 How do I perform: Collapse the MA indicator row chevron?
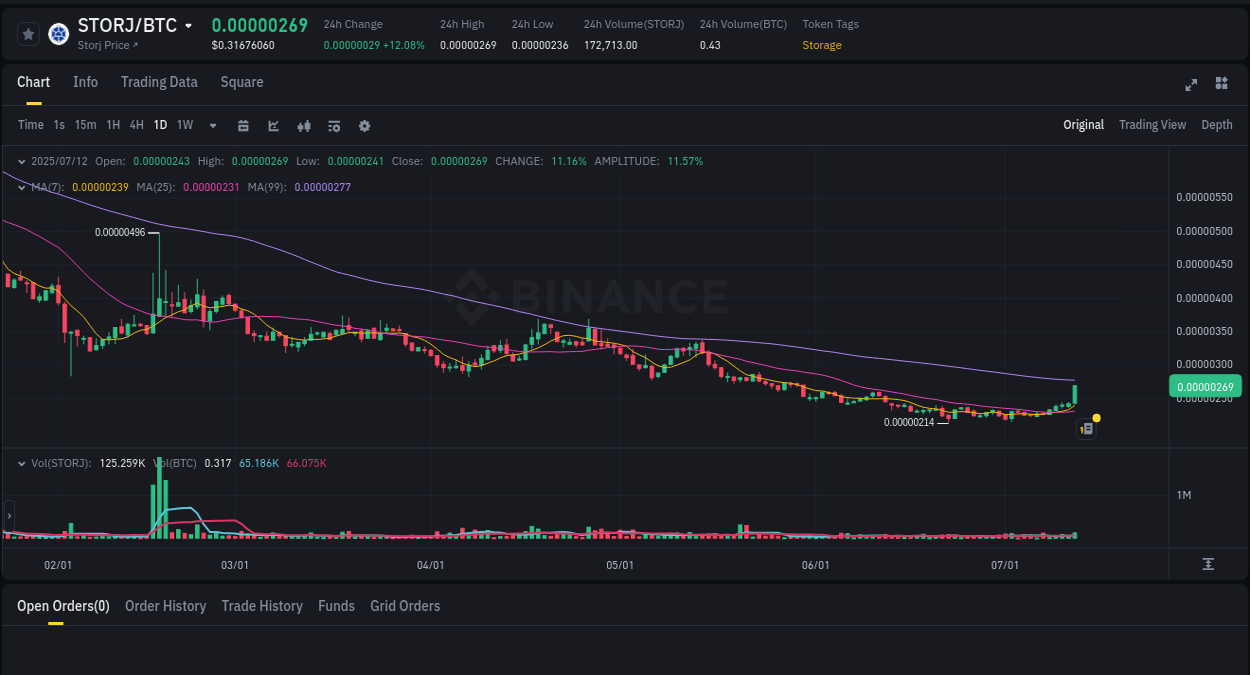(x=20, y=186)
